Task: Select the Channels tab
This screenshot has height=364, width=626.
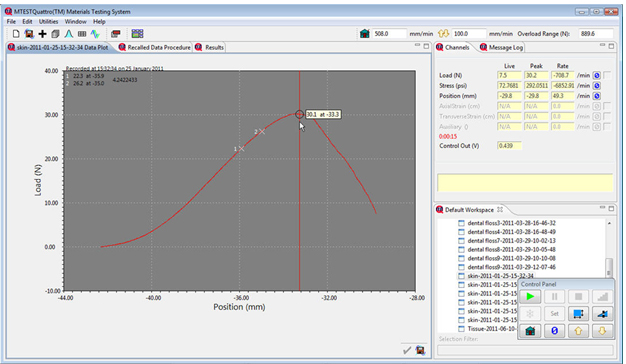Action: tap(453, 47)
